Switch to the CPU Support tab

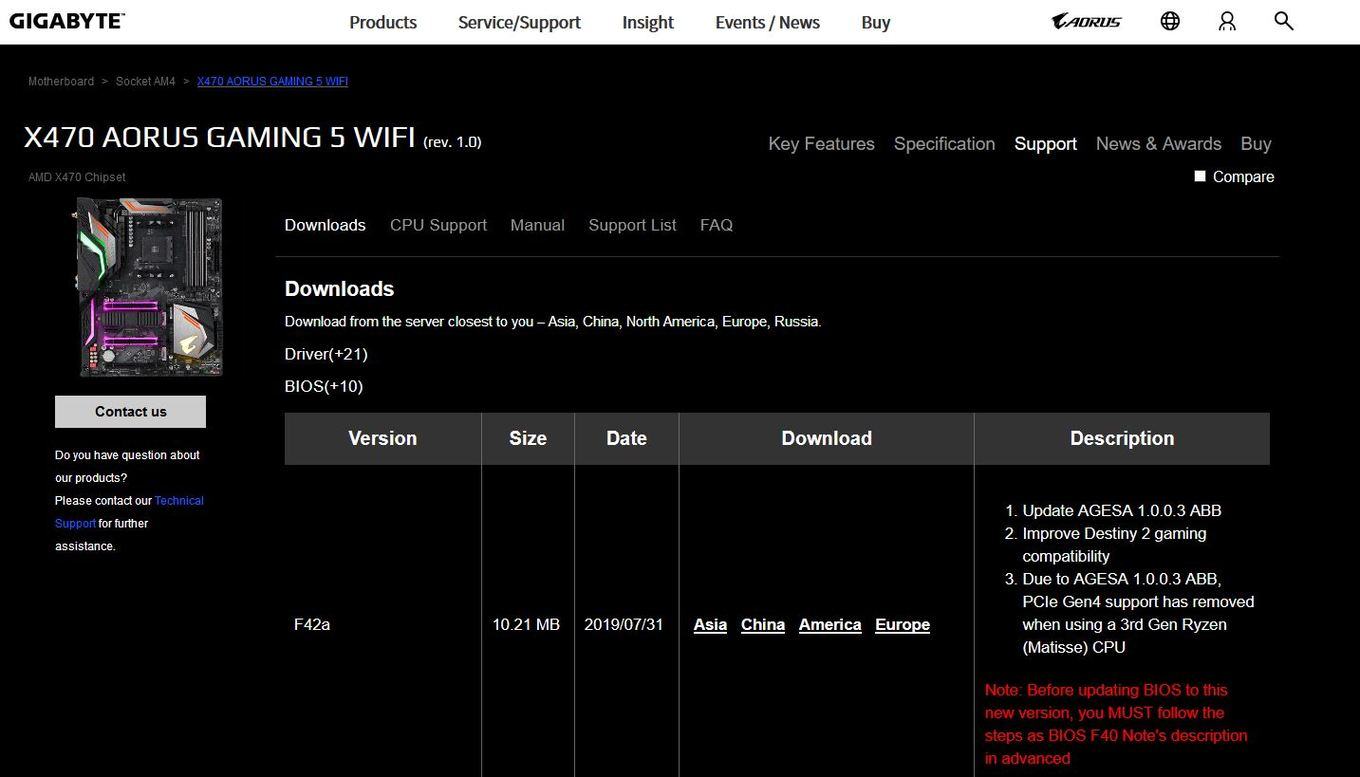[438, 225]
